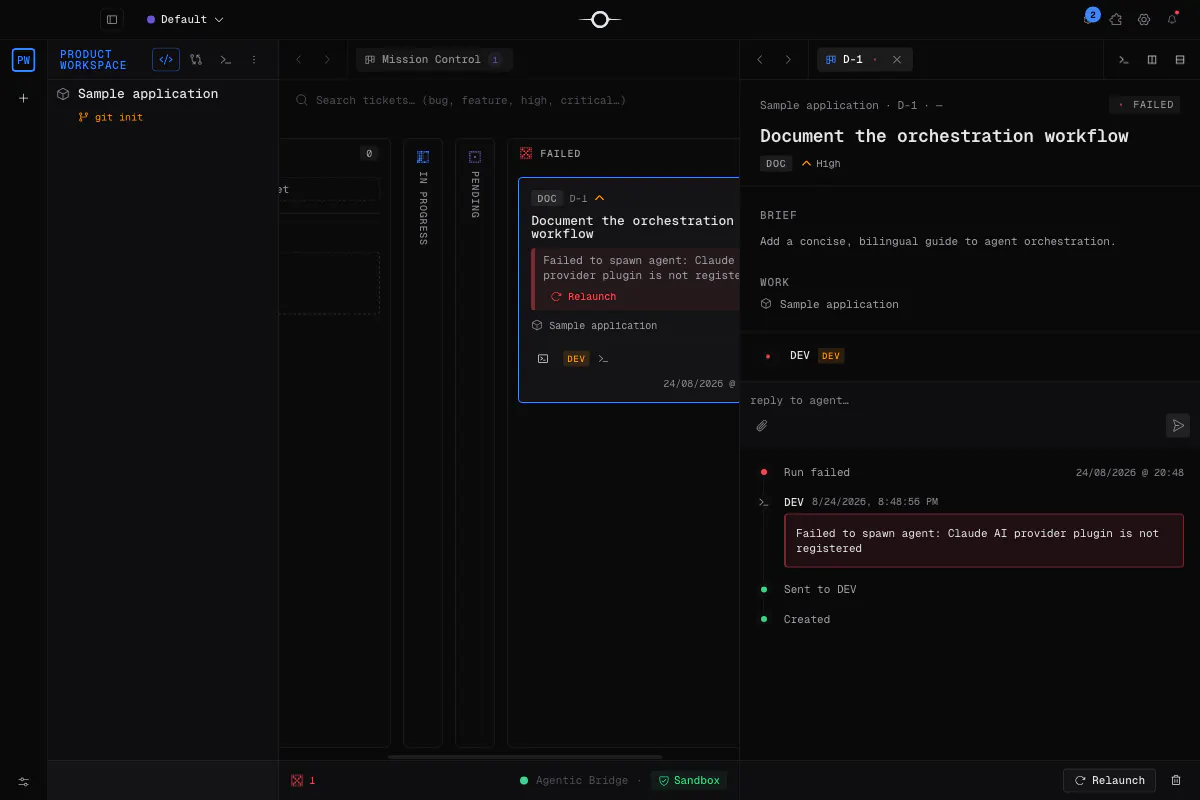Click Relaunch link on failed card
The width and height of the screenshot is (1200, 800).
584,297
